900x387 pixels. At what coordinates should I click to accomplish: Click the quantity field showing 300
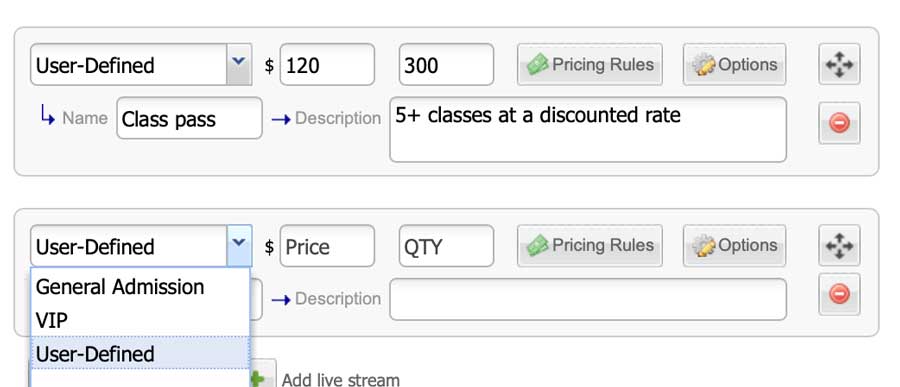(446, 65)
